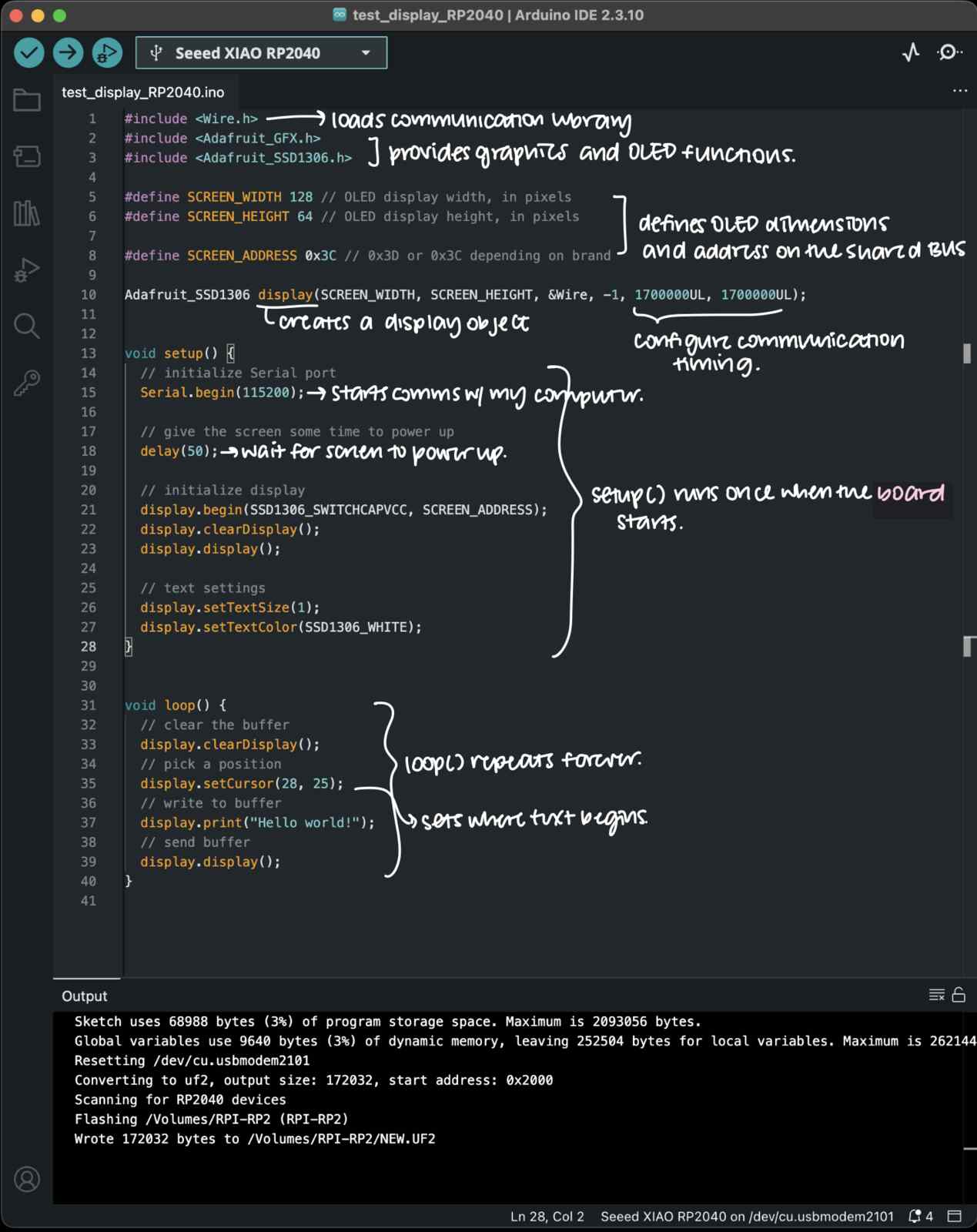Image resolution: width=977 pixels, height=1232 pixels.
Task: Start debugging with the Debug toolbar button
Action: click(x=107, y=52)
